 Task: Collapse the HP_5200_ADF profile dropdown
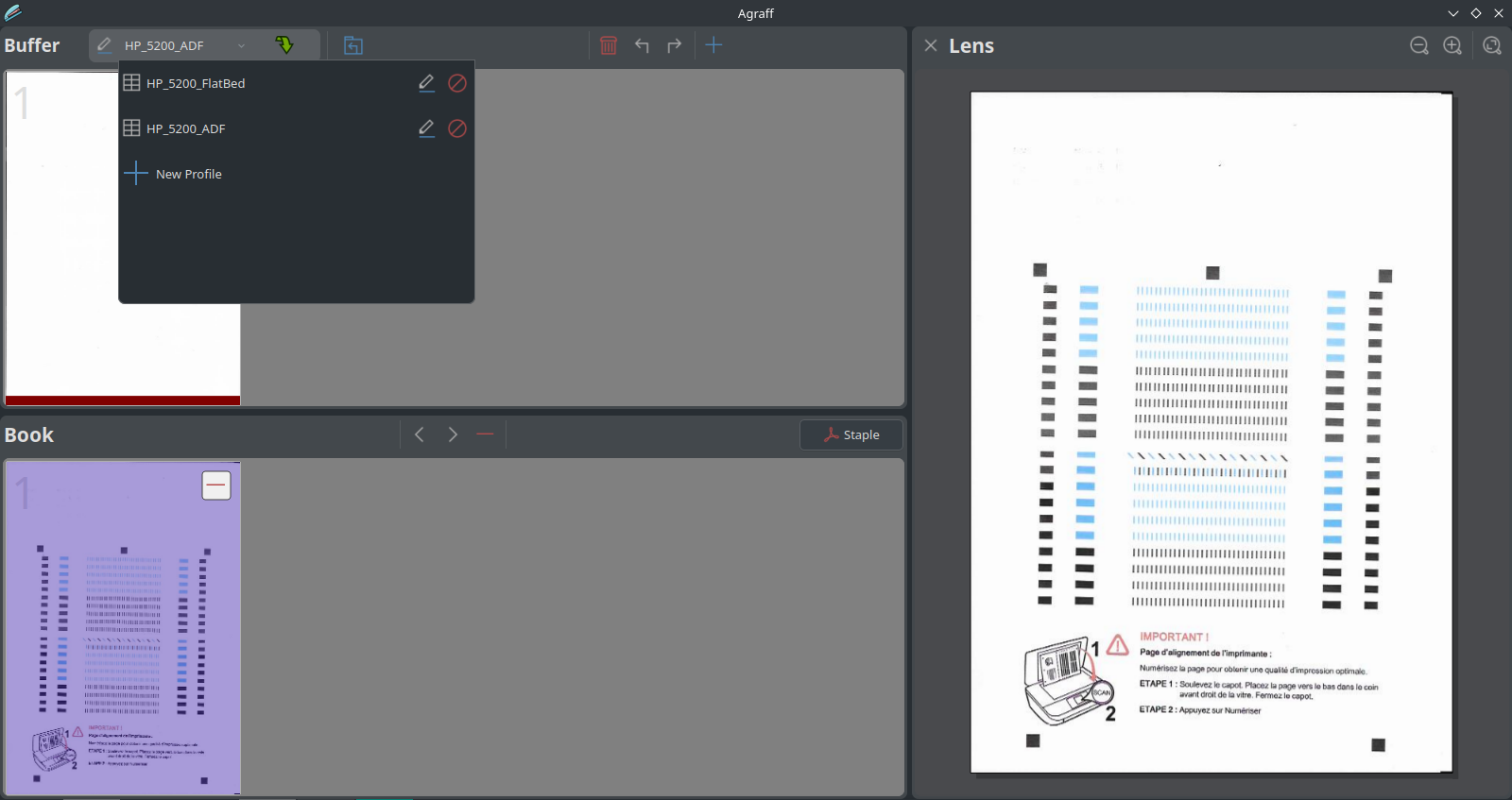click(241, 45)
